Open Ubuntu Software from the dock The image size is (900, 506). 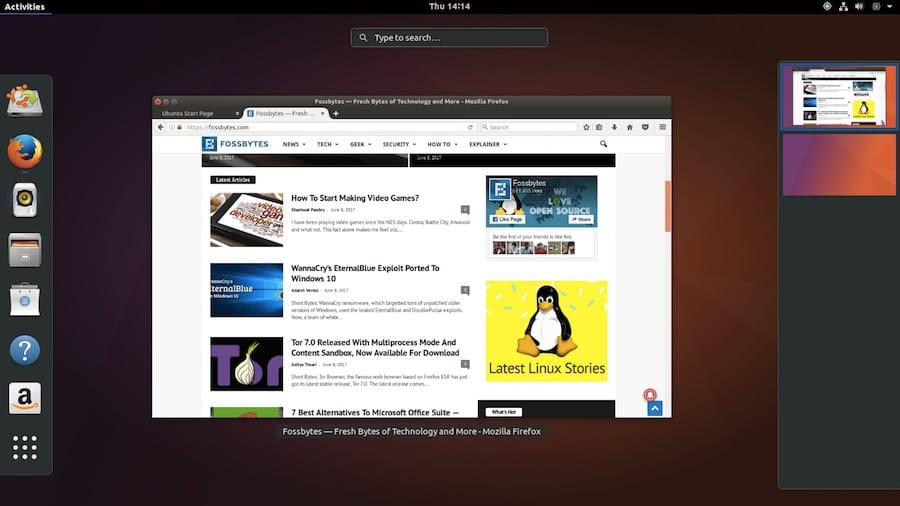pos(25,299)
